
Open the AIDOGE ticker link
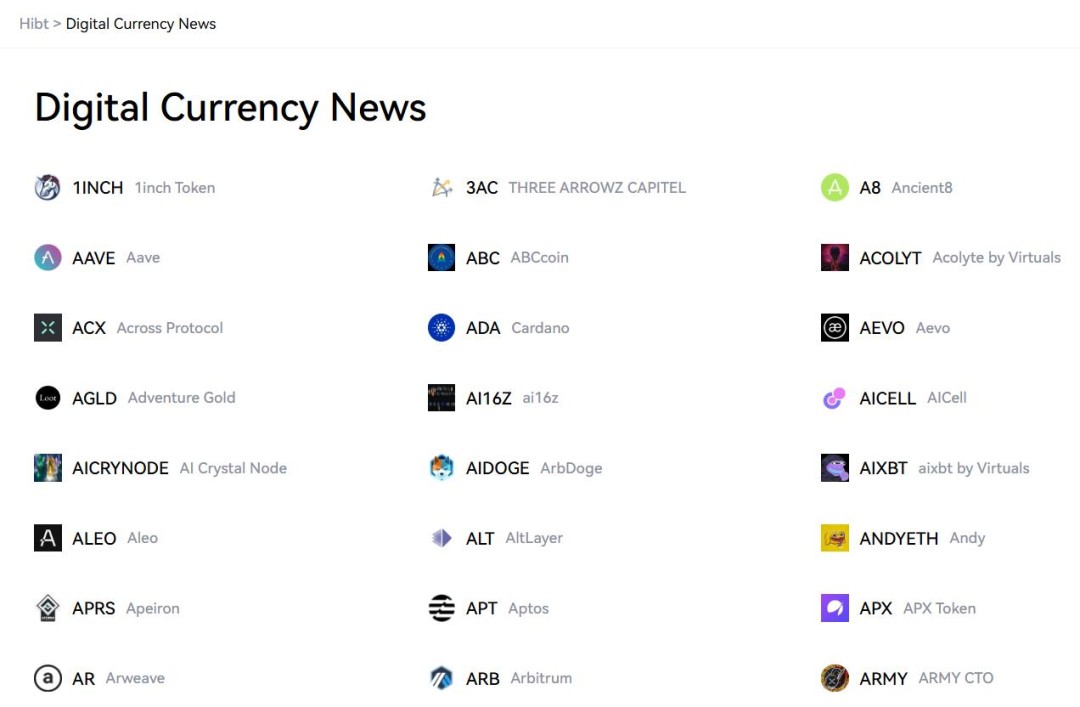497,468
